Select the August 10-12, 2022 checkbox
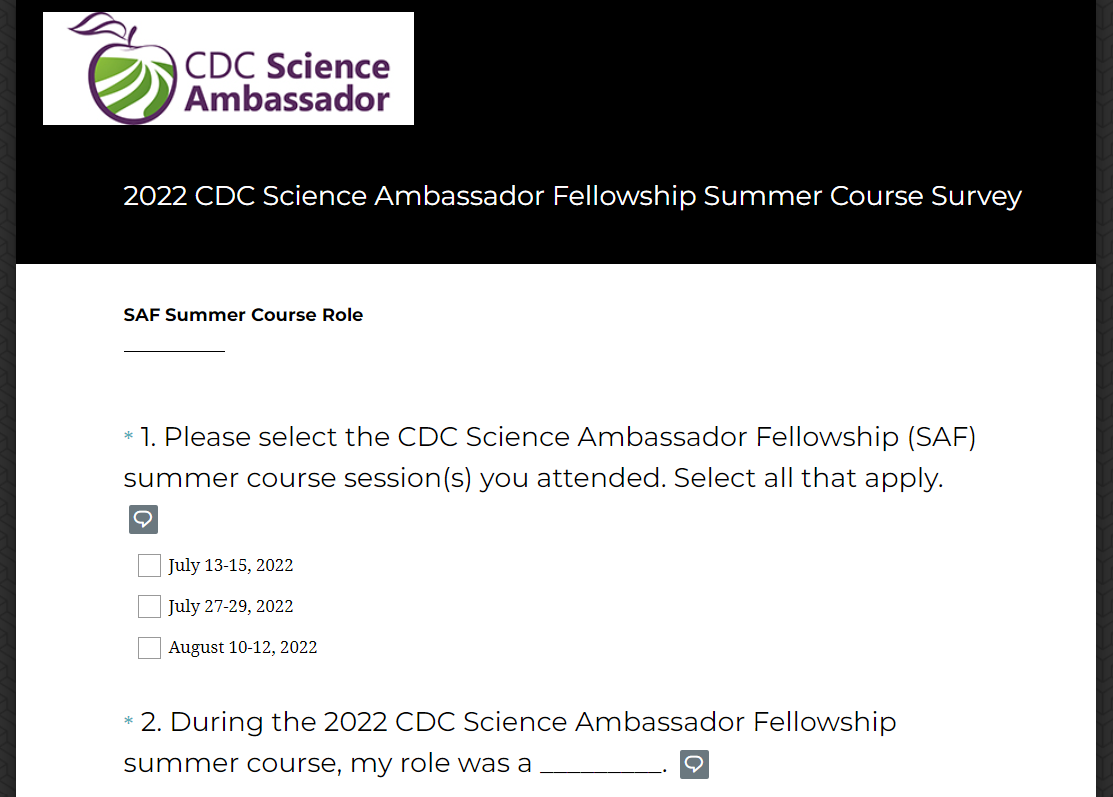The width and height of the screenshot is (1113, 797). click(x=149, y=648)
